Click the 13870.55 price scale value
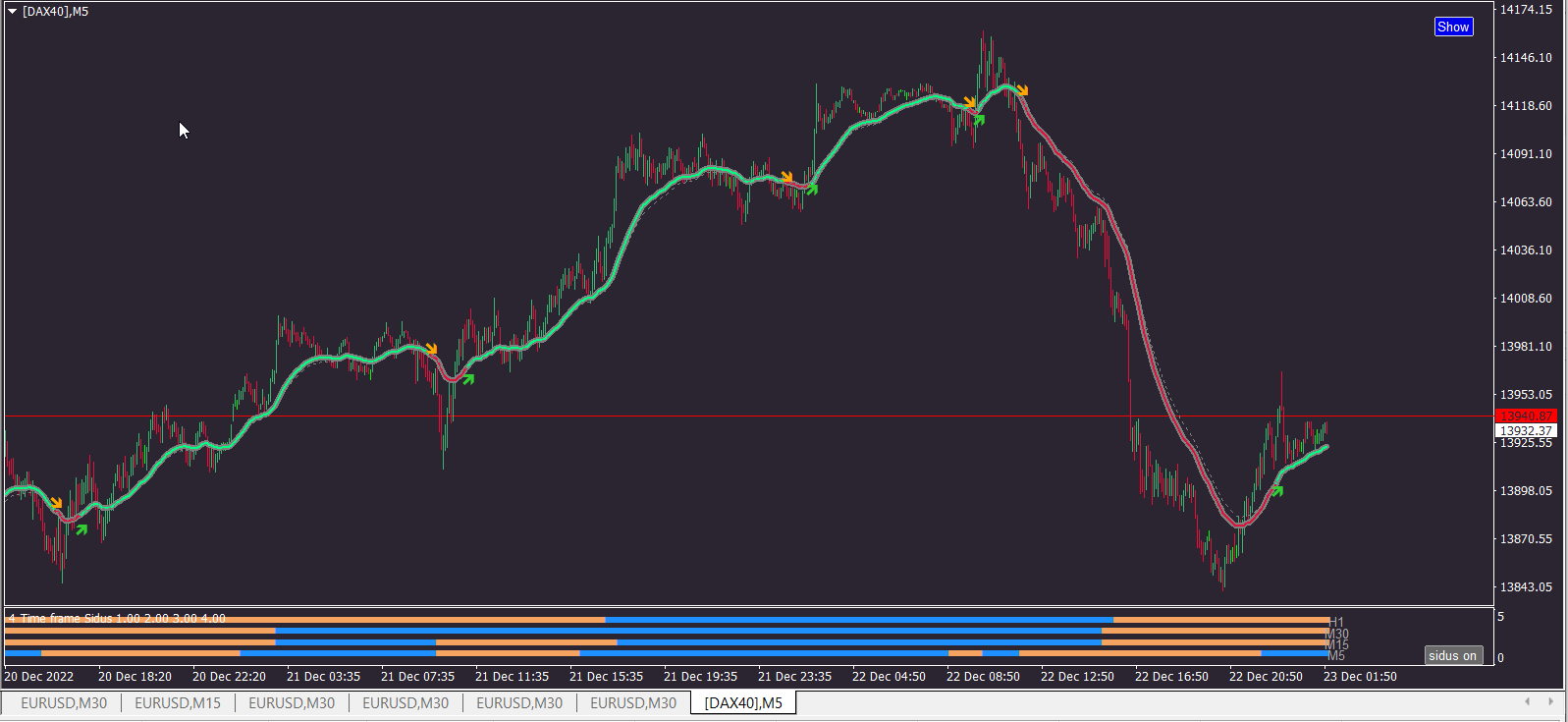Viewport: 1568px width, 722px height. pyautogui.click(x=1526, y=539)
